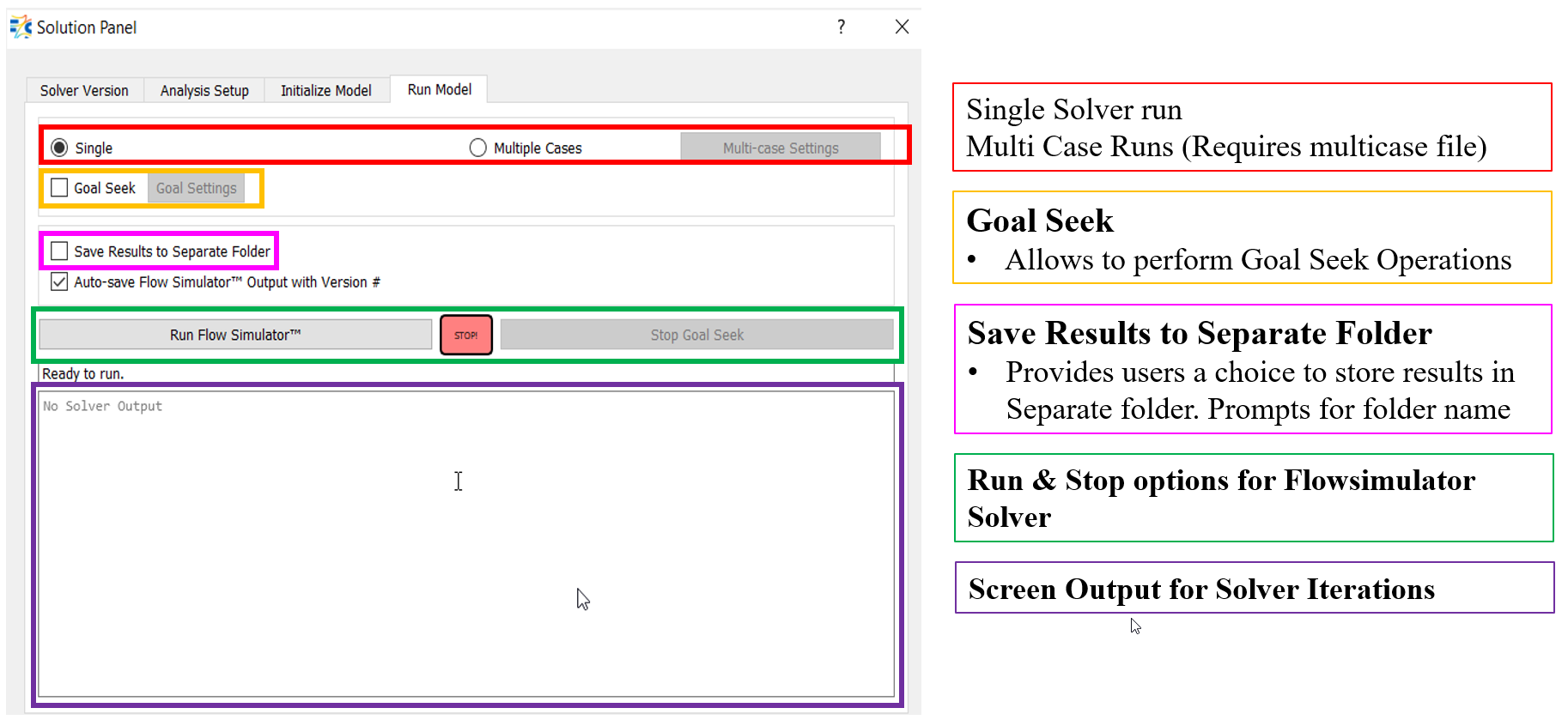
Task: Click the Solution Panel app icon in title bar
Action: pos(21,27)
